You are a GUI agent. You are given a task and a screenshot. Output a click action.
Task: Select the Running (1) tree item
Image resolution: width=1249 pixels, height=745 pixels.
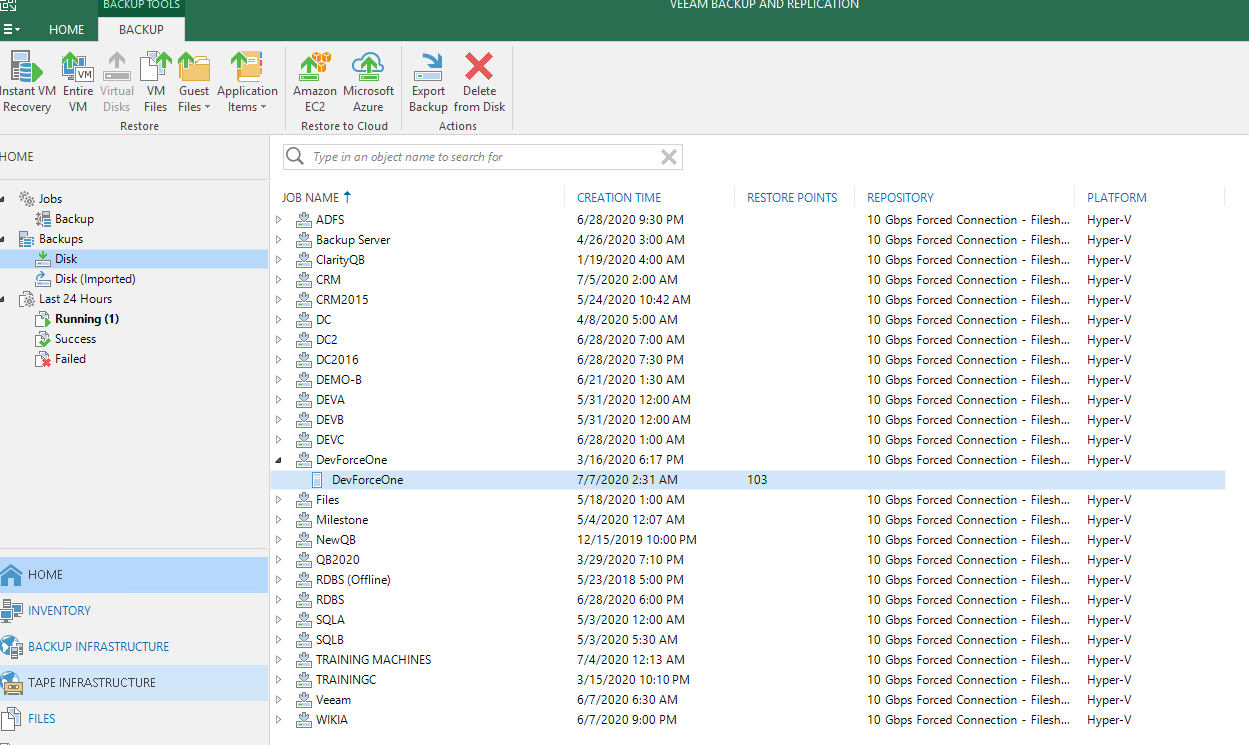pos(87,319)
